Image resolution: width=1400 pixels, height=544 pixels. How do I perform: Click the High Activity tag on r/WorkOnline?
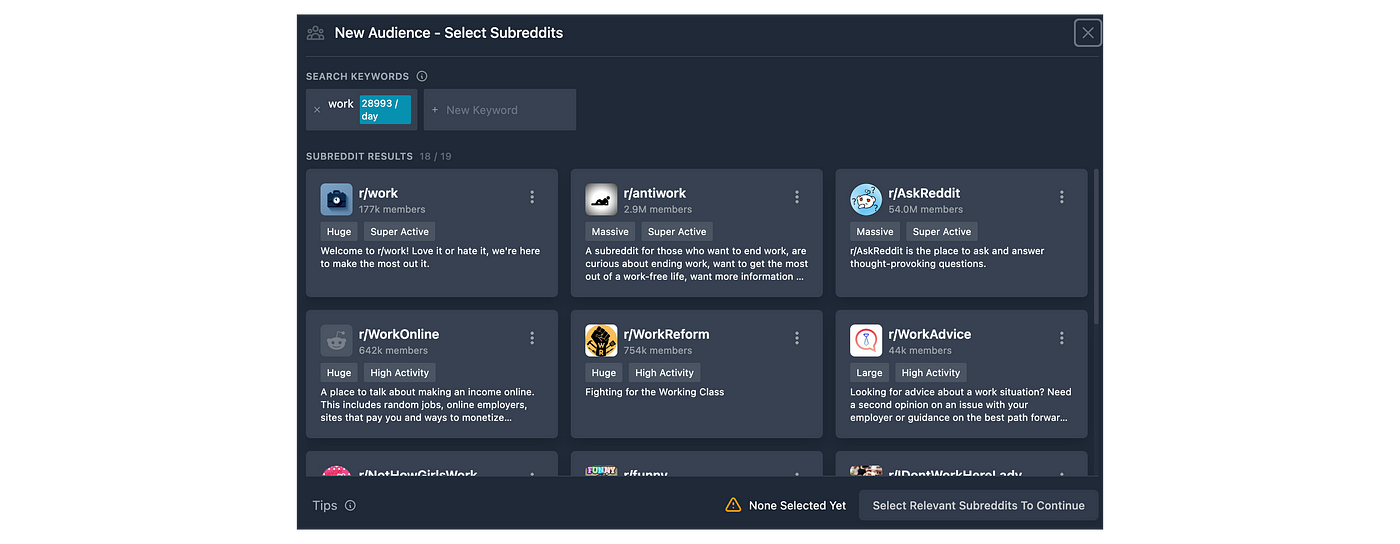399,373
